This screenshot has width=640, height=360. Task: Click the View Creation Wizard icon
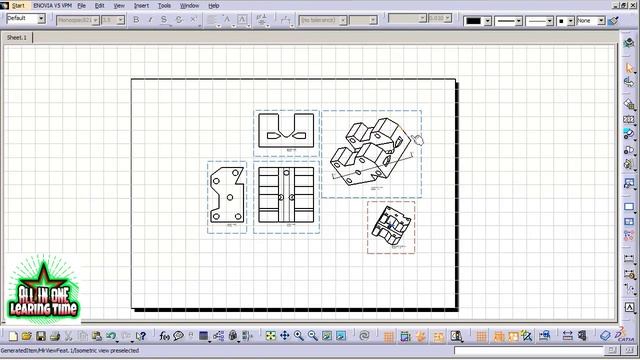tap(629, 183)
